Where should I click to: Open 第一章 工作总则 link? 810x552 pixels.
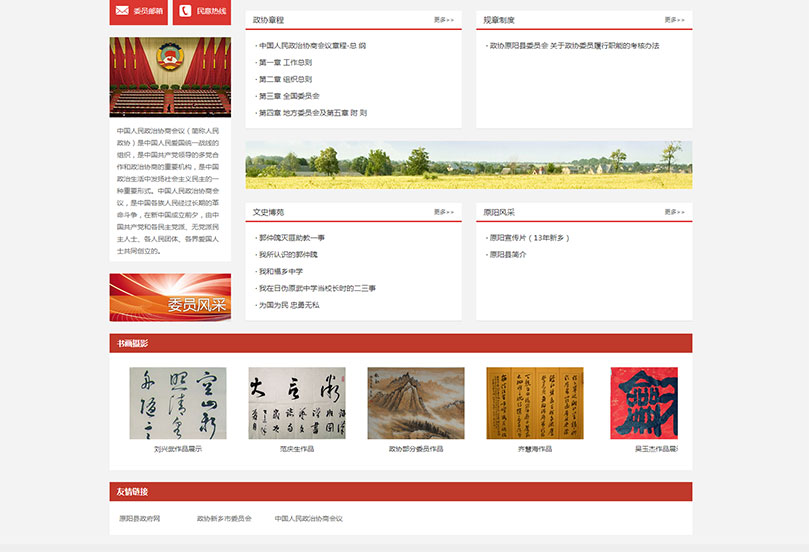coord(285,62)
